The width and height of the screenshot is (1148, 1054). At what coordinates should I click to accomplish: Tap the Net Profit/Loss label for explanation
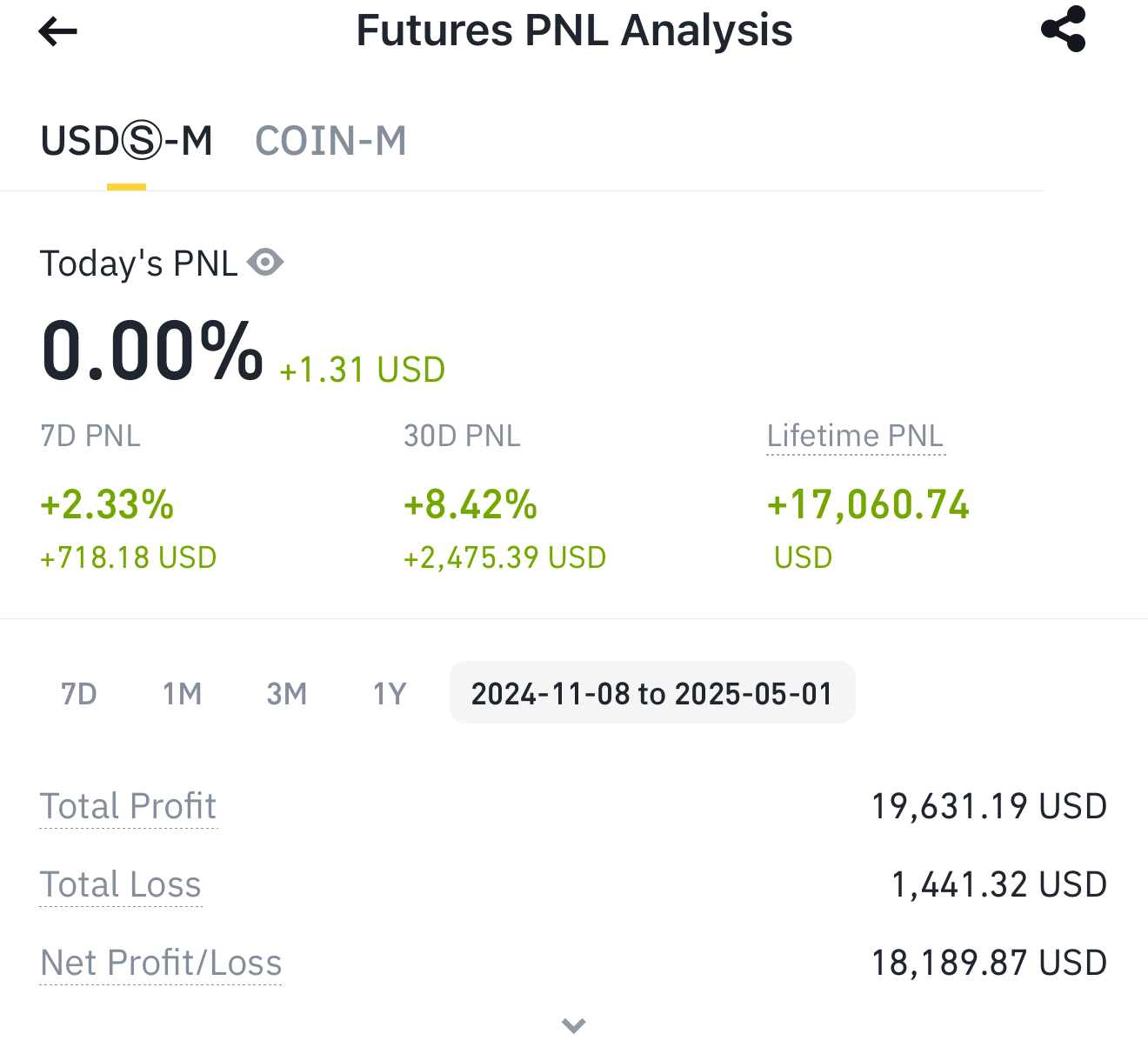pyautogui.click(x=161, y=963)
